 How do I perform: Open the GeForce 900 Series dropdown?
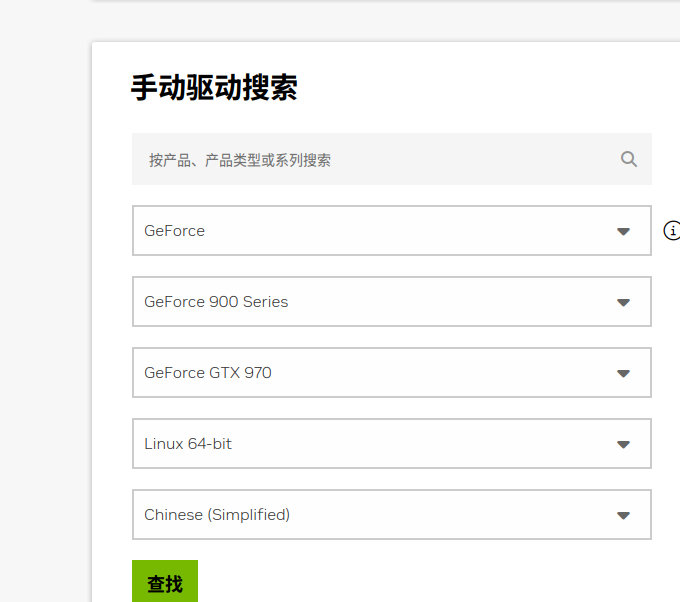pyautogui.click(x=392, y=301)
